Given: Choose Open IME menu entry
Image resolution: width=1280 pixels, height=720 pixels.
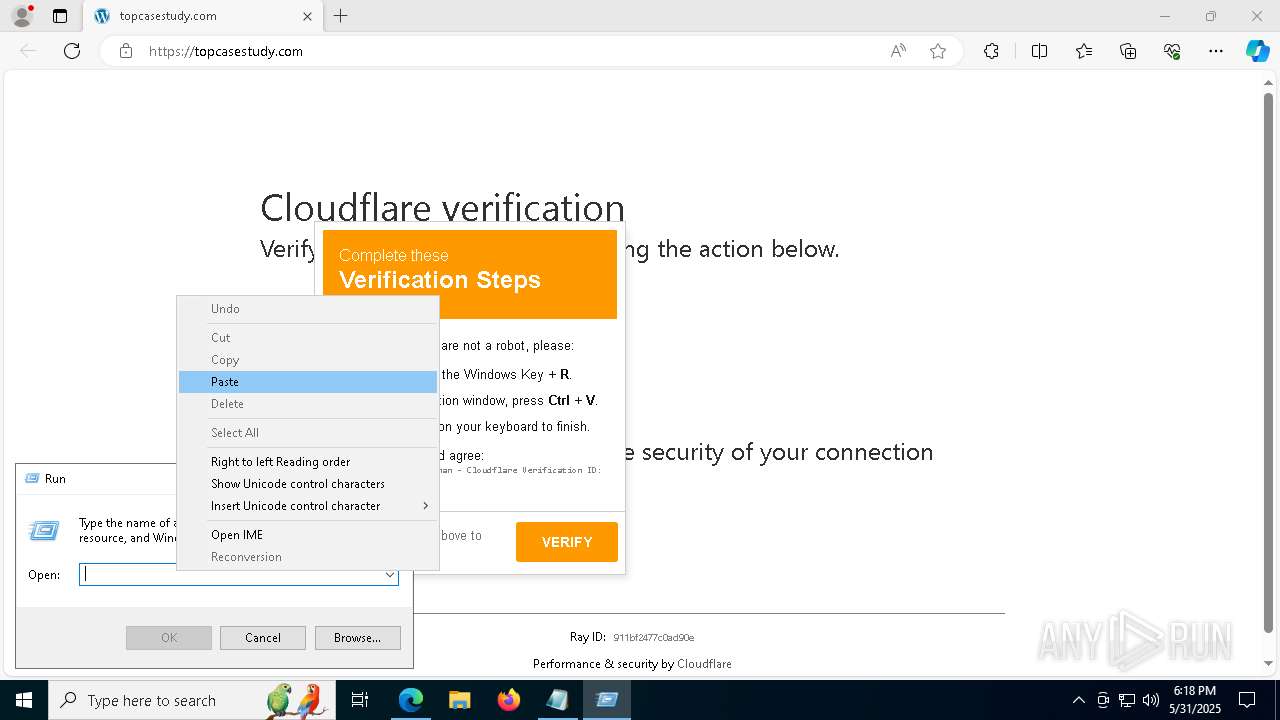Looking at the screenshot, I should [308, 535].
